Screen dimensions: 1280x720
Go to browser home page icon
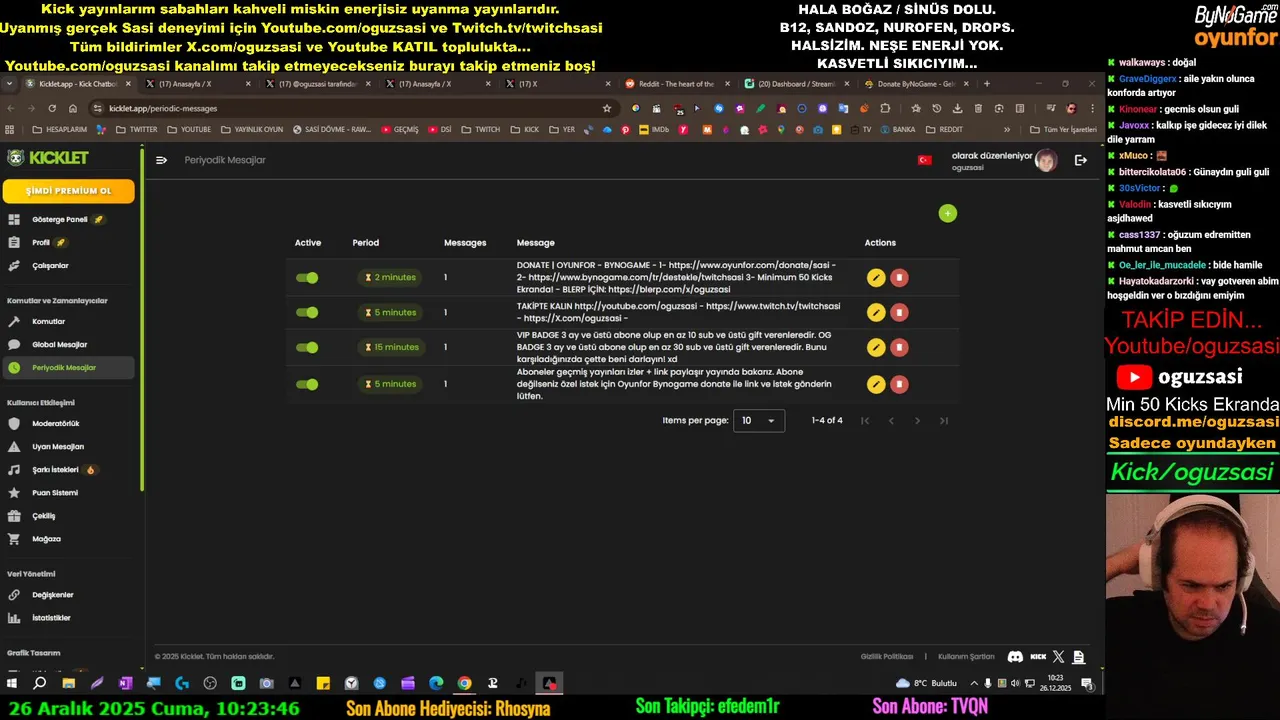[x=73, y=108]
